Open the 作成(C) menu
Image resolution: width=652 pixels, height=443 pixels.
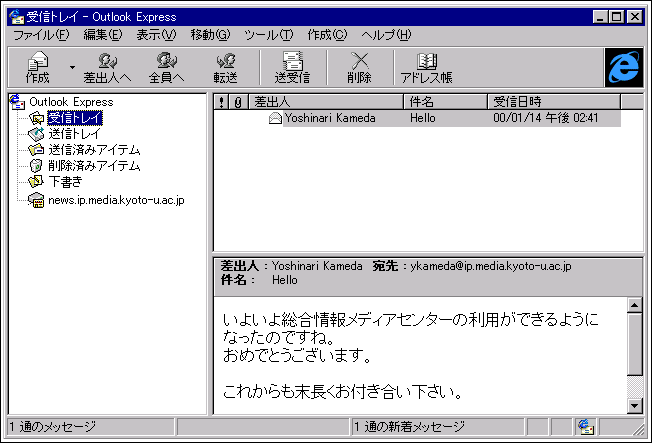[x=327, y=35]
